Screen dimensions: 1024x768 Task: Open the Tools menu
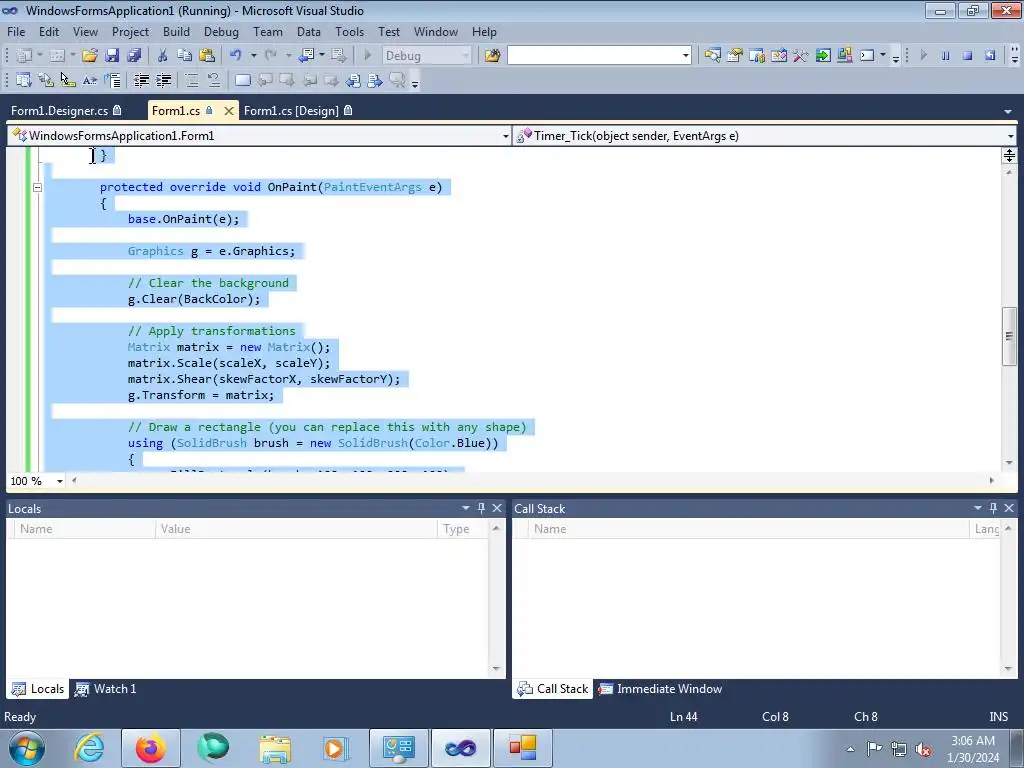pyautogui.click(x=349, y=32)
